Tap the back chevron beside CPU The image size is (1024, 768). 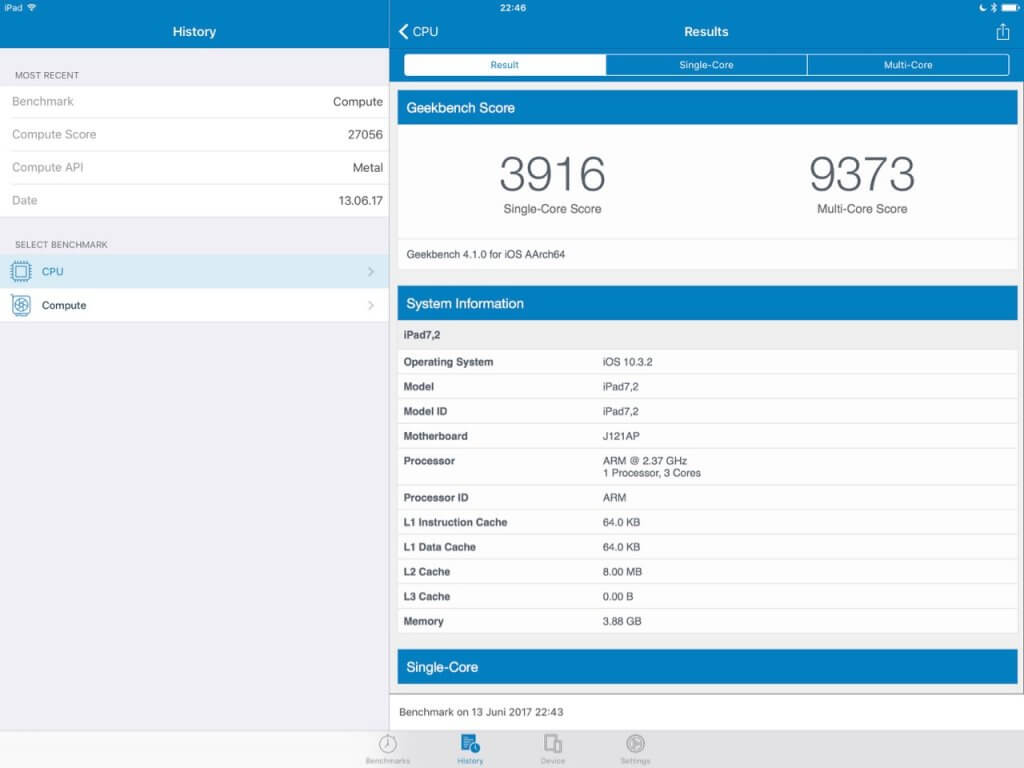(x=404, y=32)
